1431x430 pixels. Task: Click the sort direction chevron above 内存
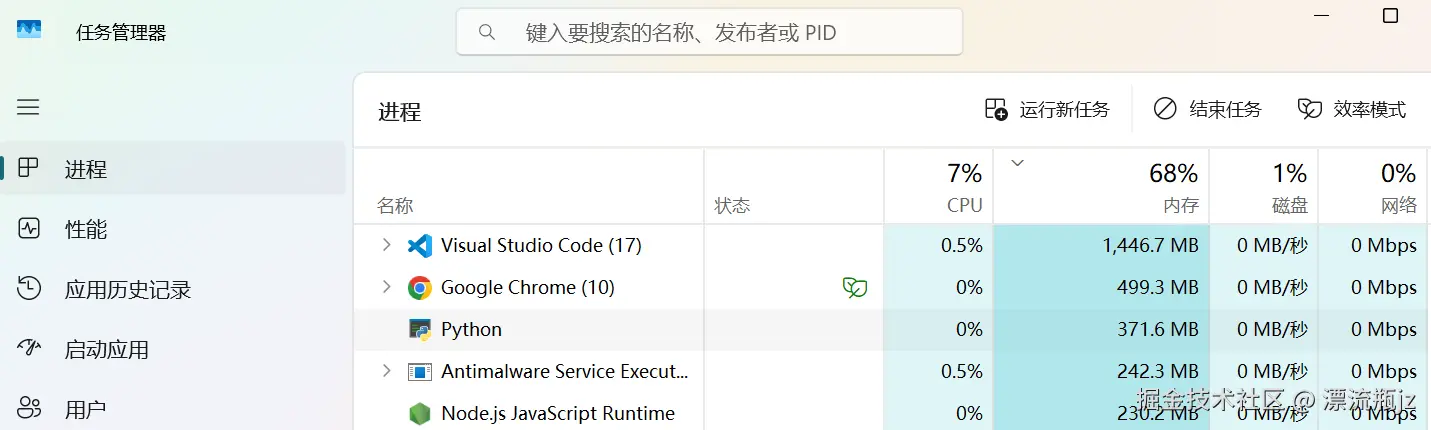1018,163
